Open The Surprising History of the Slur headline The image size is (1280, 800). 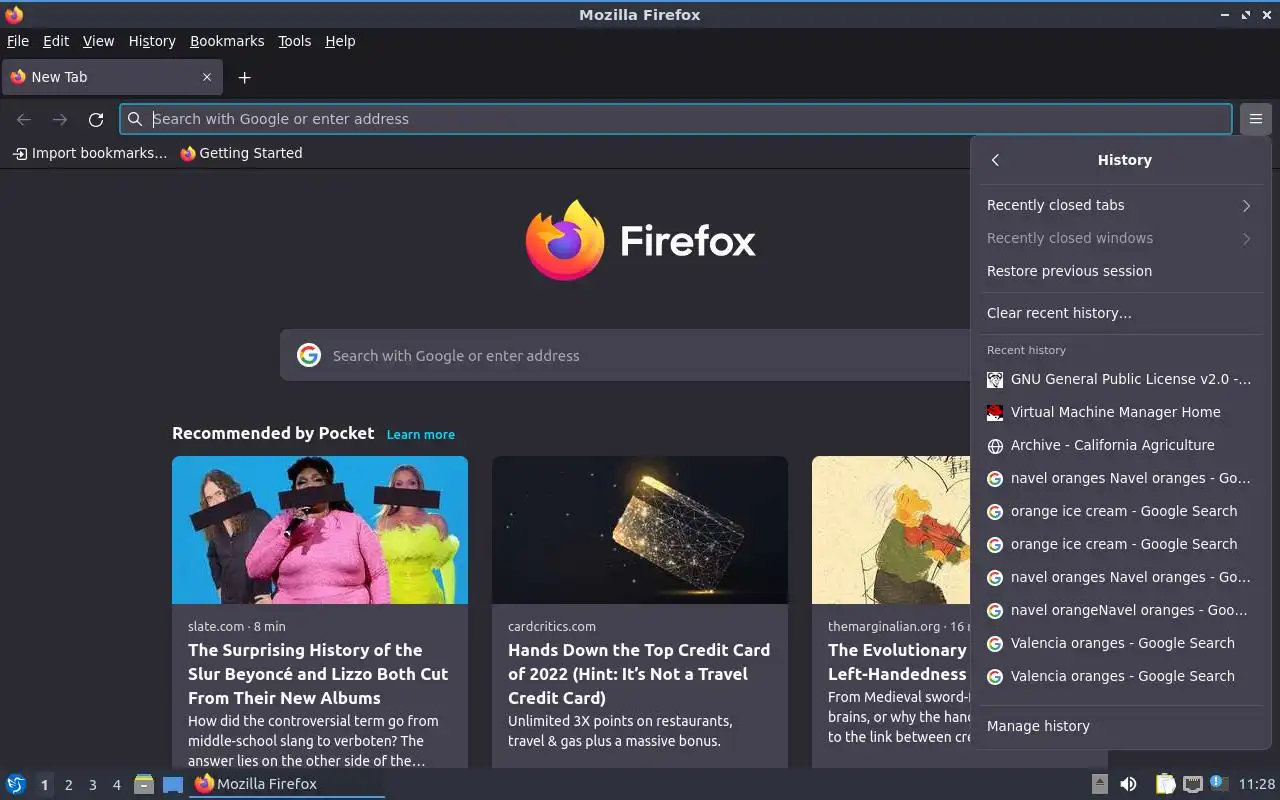click(x=318, y=674)
